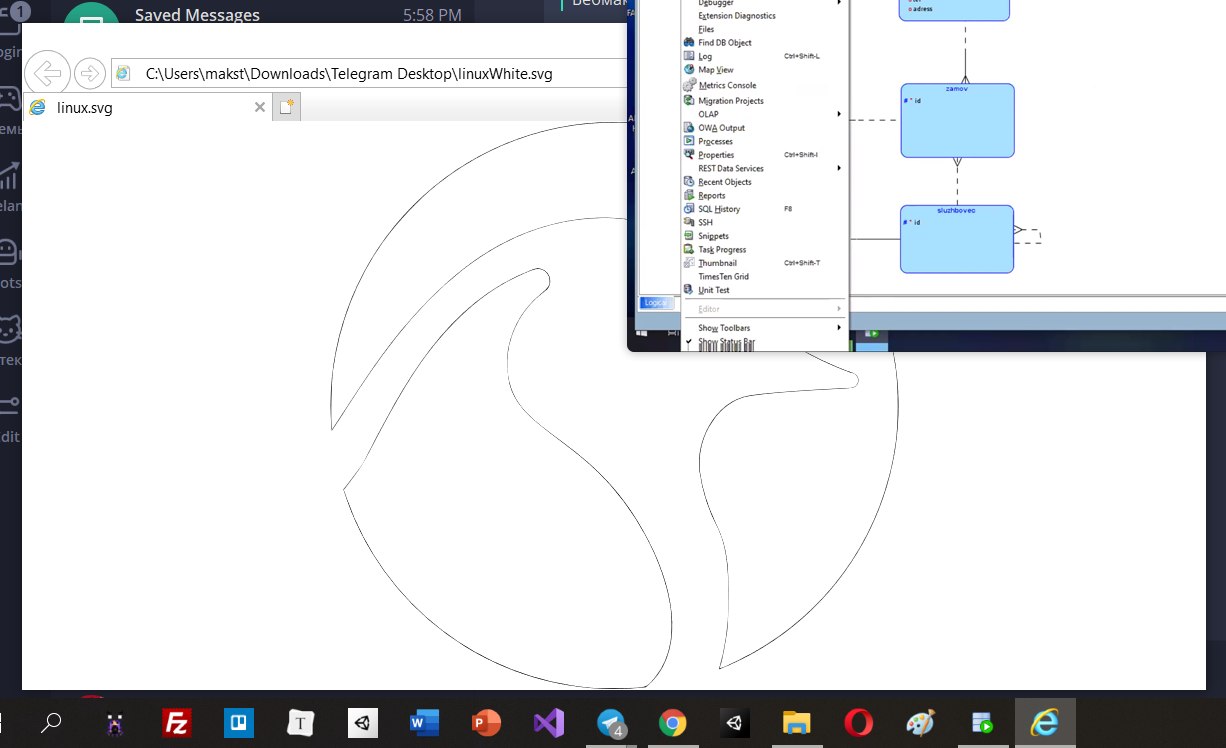Expand REST Data Services submenu
Viewport: 1226px width, 748px height.
point(764,169)
